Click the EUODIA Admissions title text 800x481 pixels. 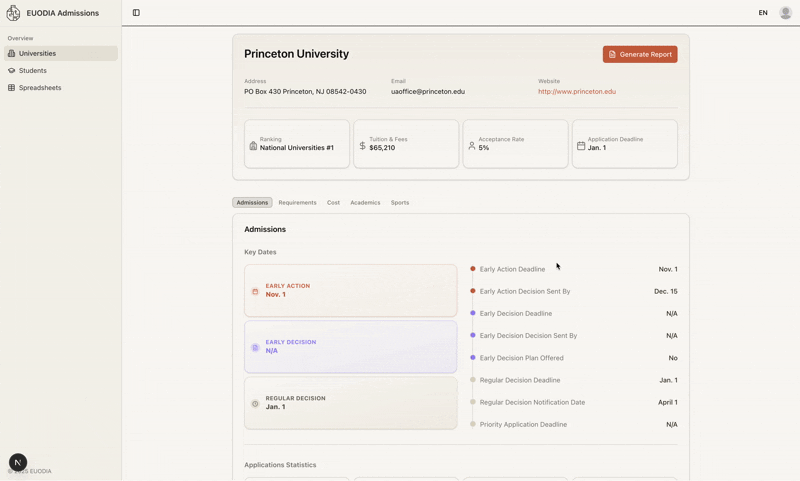pos(63,13)
